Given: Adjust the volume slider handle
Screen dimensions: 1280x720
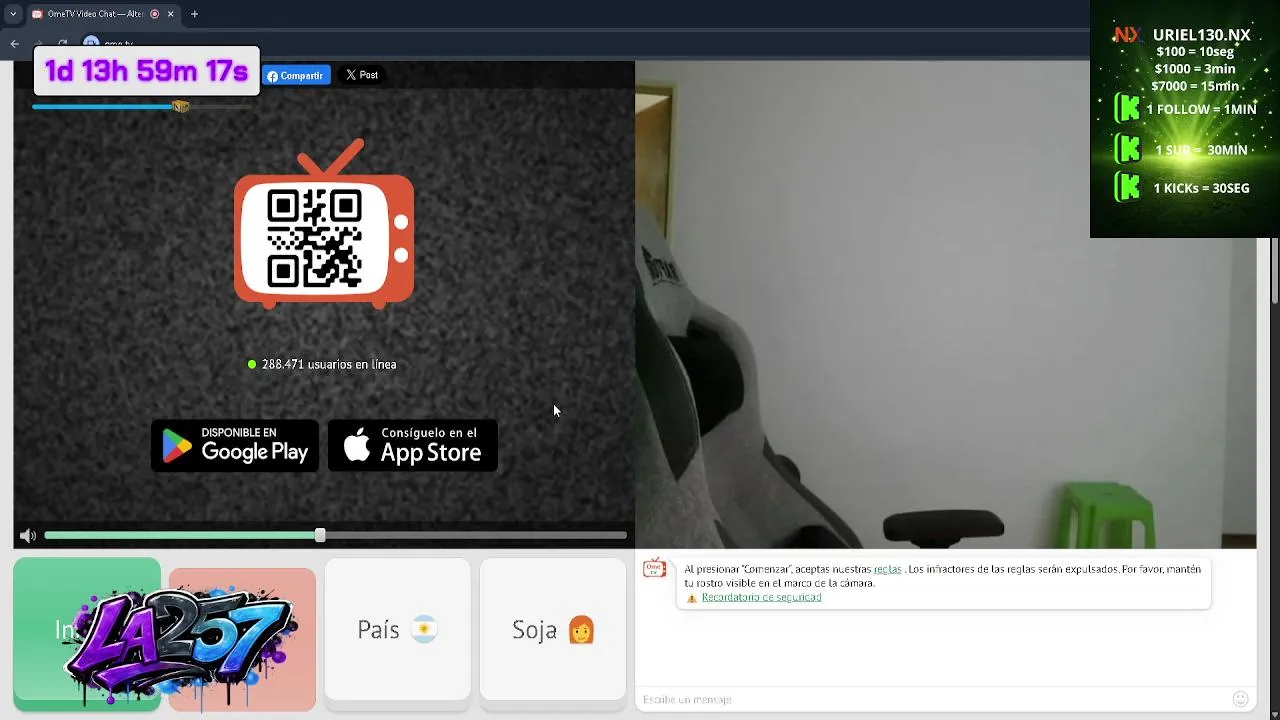Looking at the screenshot, I should tap(320, 536).
